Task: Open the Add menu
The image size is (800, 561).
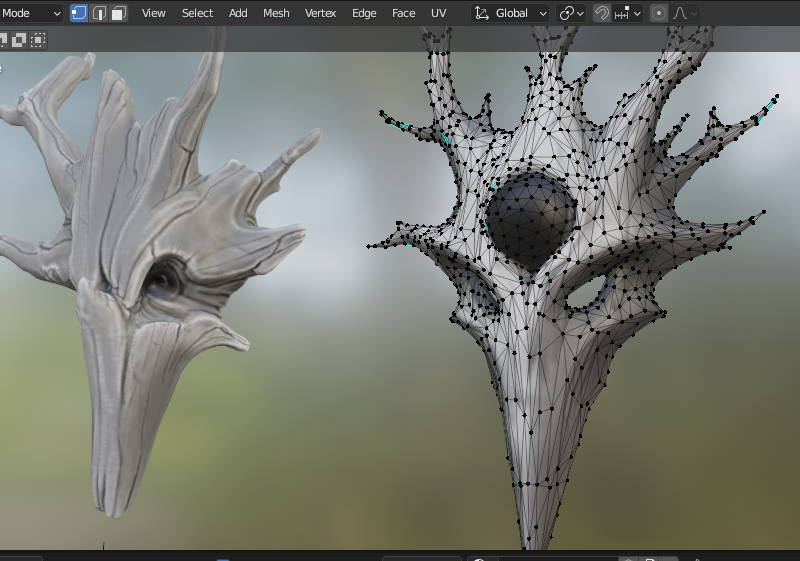Action: (238, 13)
